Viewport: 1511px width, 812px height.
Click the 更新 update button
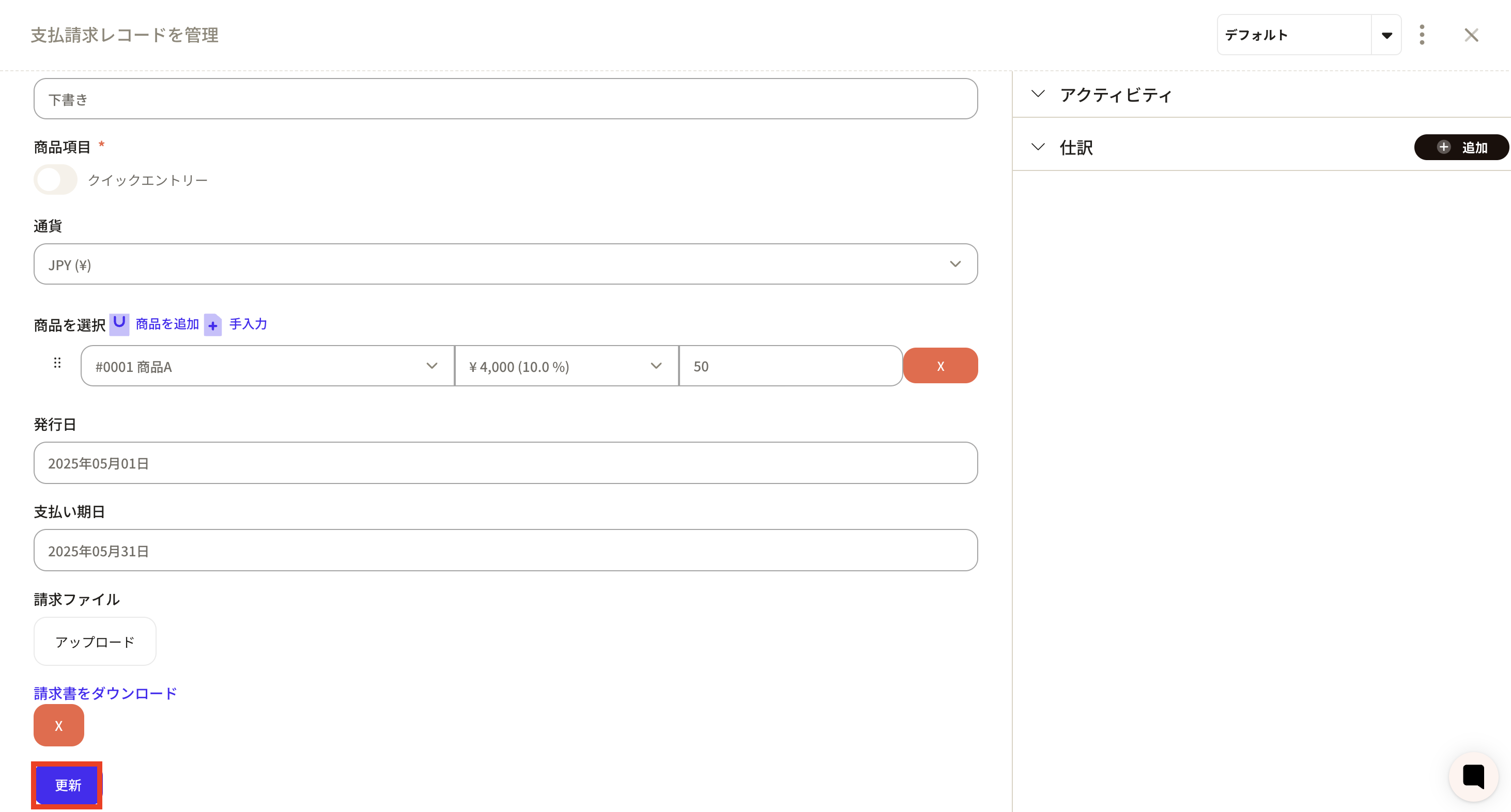[x=68, y=785]
